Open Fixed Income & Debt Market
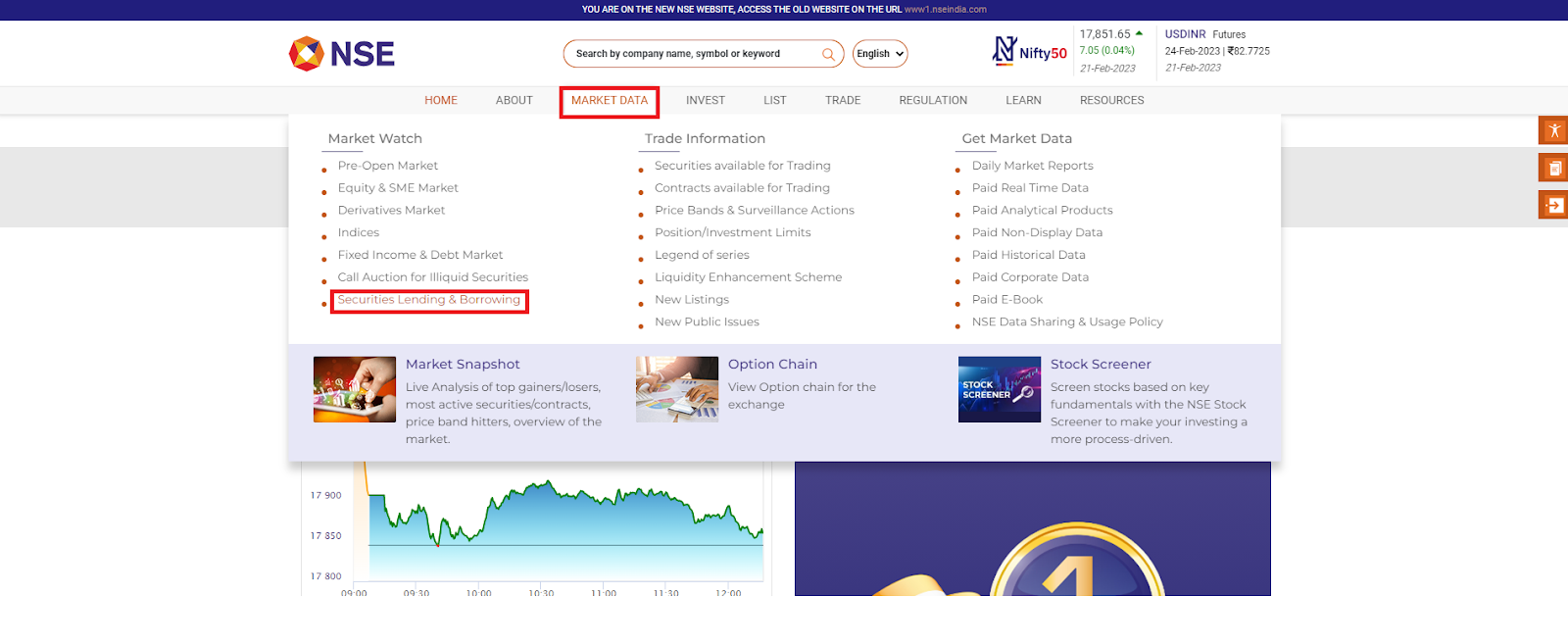 420,255
